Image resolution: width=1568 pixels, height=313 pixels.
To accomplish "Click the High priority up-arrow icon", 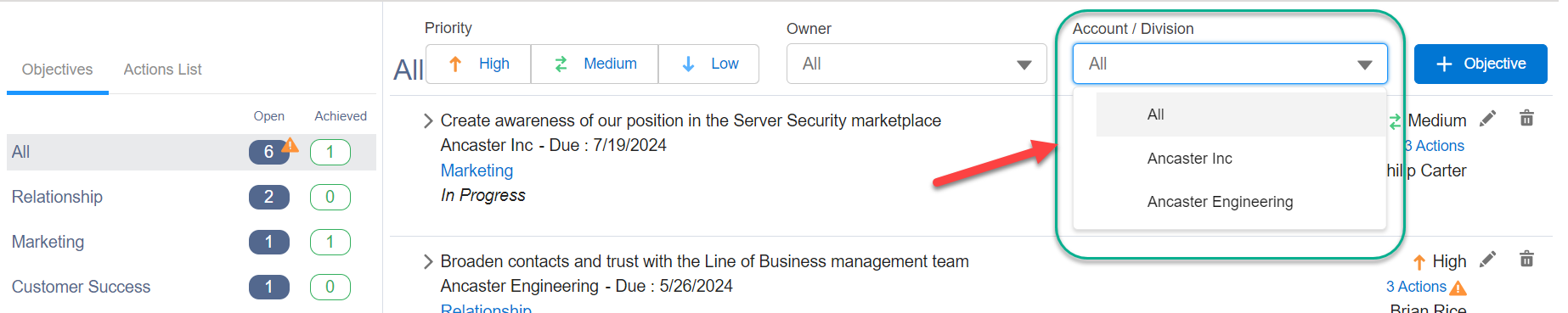I will [x=455, y=64].
